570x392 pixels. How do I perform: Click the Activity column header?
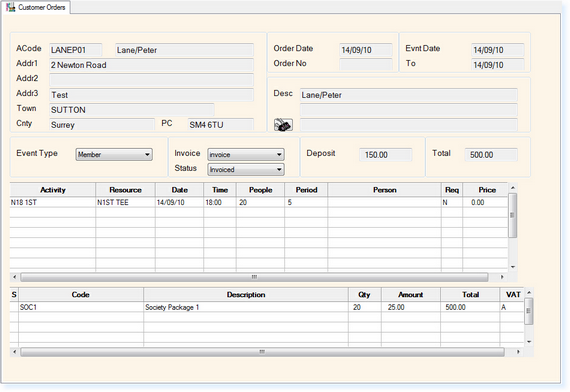53,190
